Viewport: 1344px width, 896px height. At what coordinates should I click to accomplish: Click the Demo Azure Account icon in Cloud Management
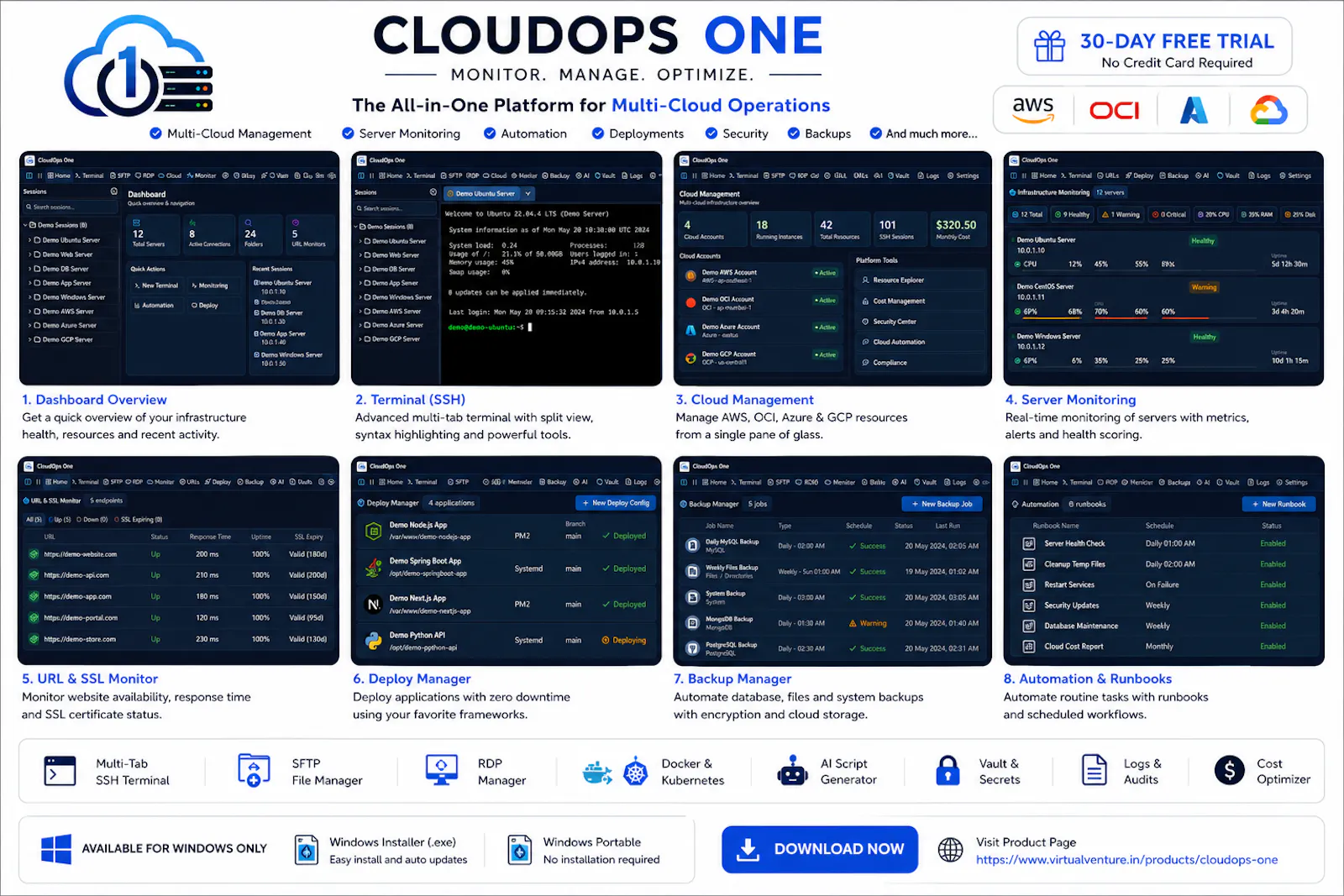(x=690, y=330)
